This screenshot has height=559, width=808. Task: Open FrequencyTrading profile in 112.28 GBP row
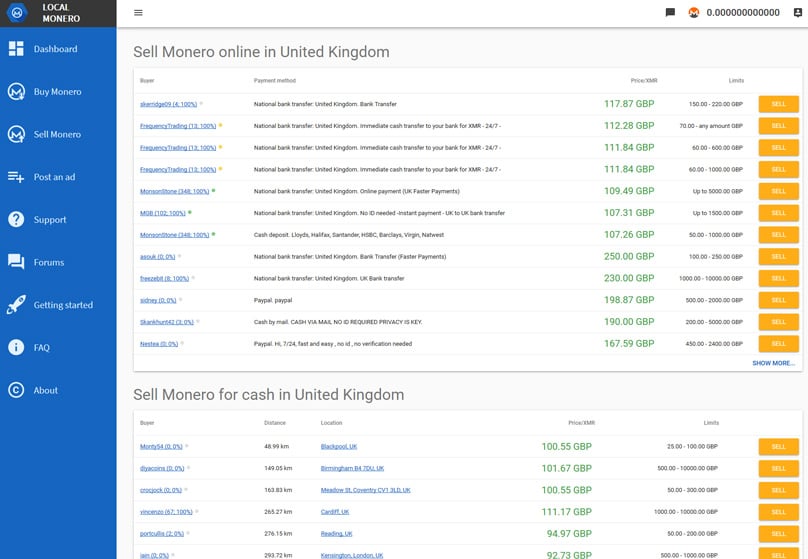(x=178, y=126)
